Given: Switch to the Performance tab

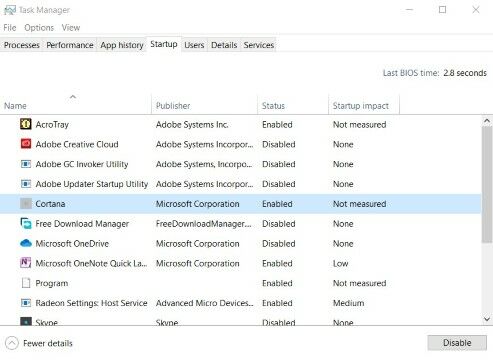Looking at the screenshot, I should (70, 45).
